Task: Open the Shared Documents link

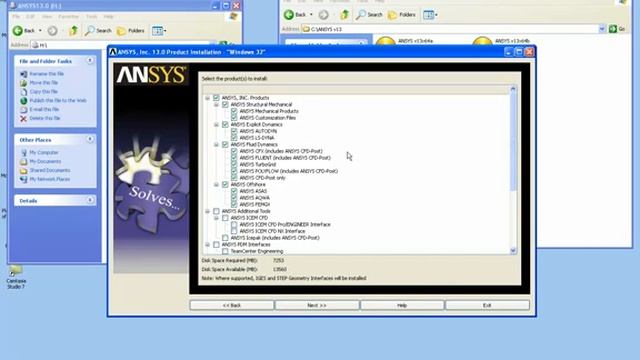Action: 50,170
